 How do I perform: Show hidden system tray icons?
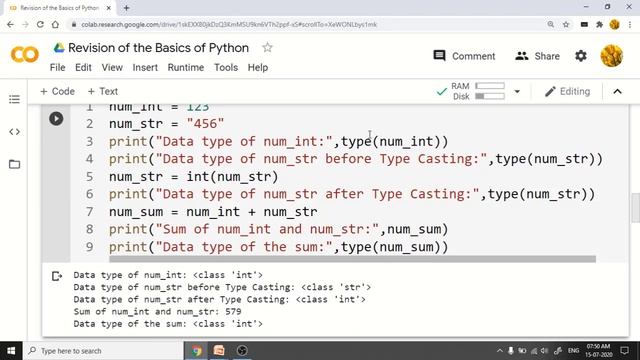[500, 351]
